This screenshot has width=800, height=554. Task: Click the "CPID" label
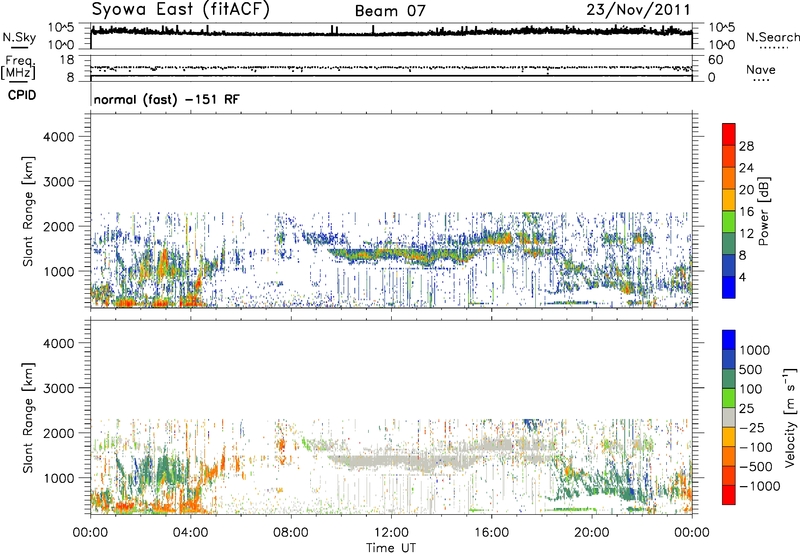(22, 95)
